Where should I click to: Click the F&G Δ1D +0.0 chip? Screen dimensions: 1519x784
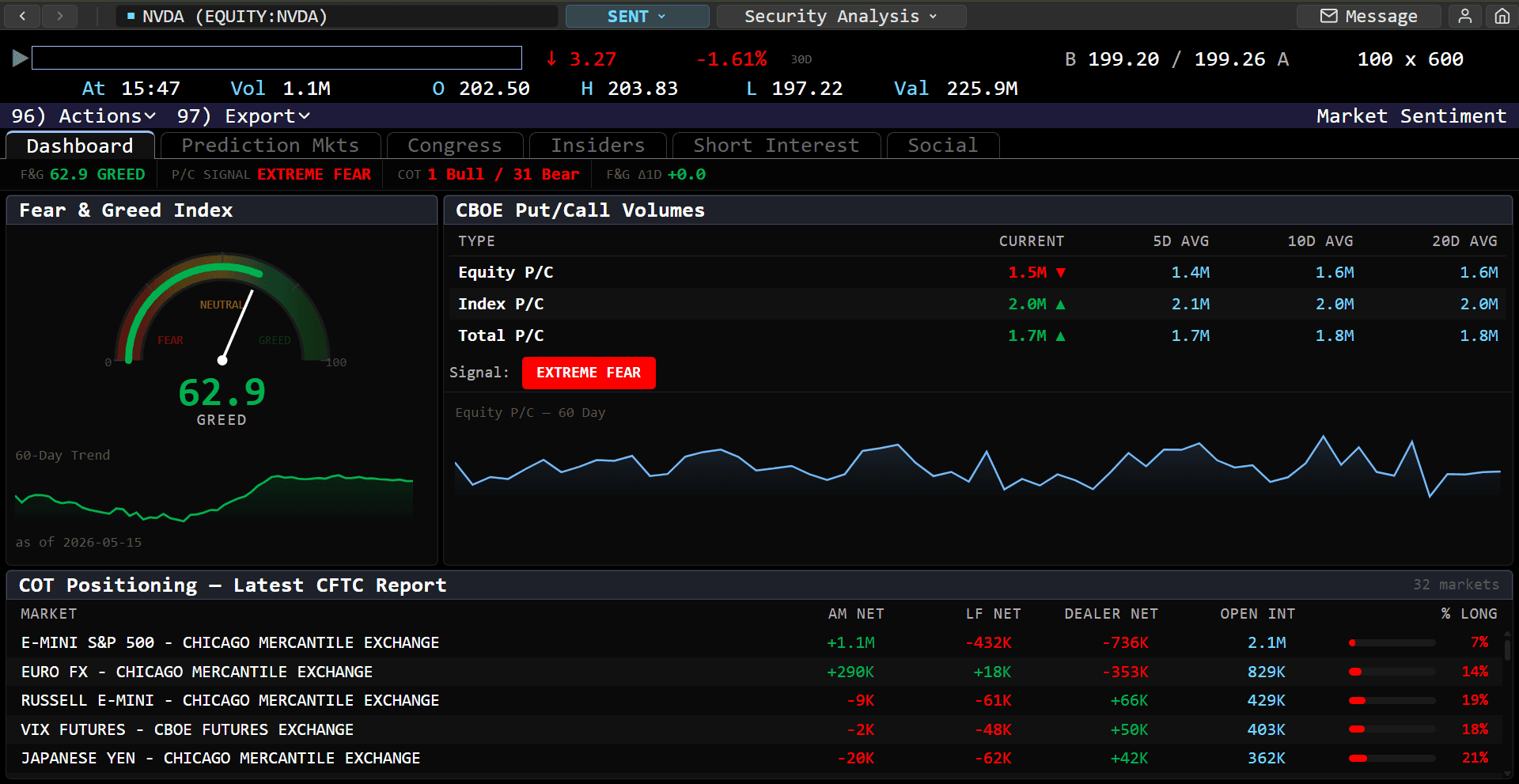[656, 174]
